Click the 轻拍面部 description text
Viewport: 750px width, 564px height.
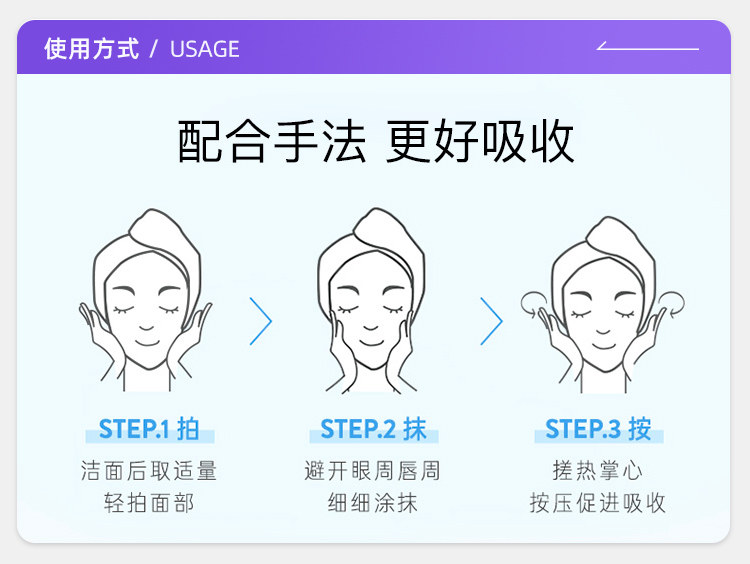149,503
